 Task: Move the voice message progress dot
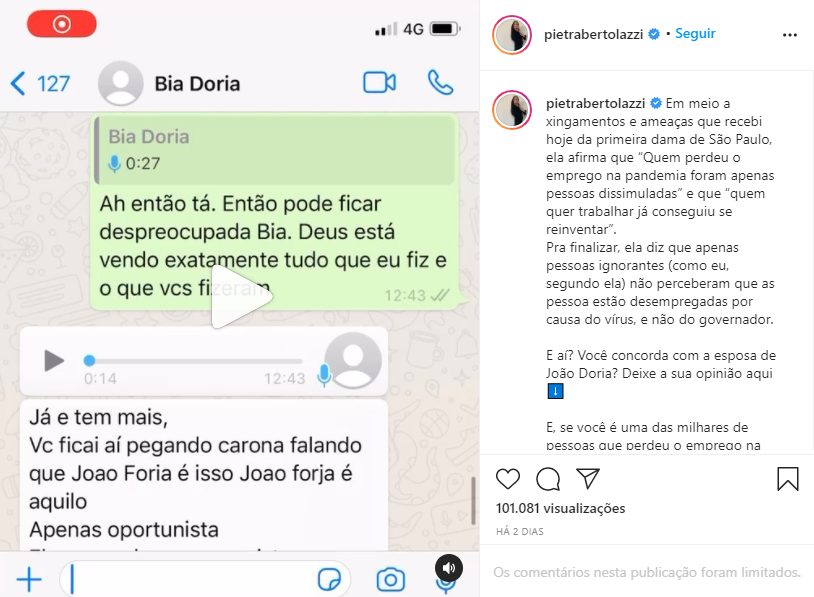(x=89, y=360)
